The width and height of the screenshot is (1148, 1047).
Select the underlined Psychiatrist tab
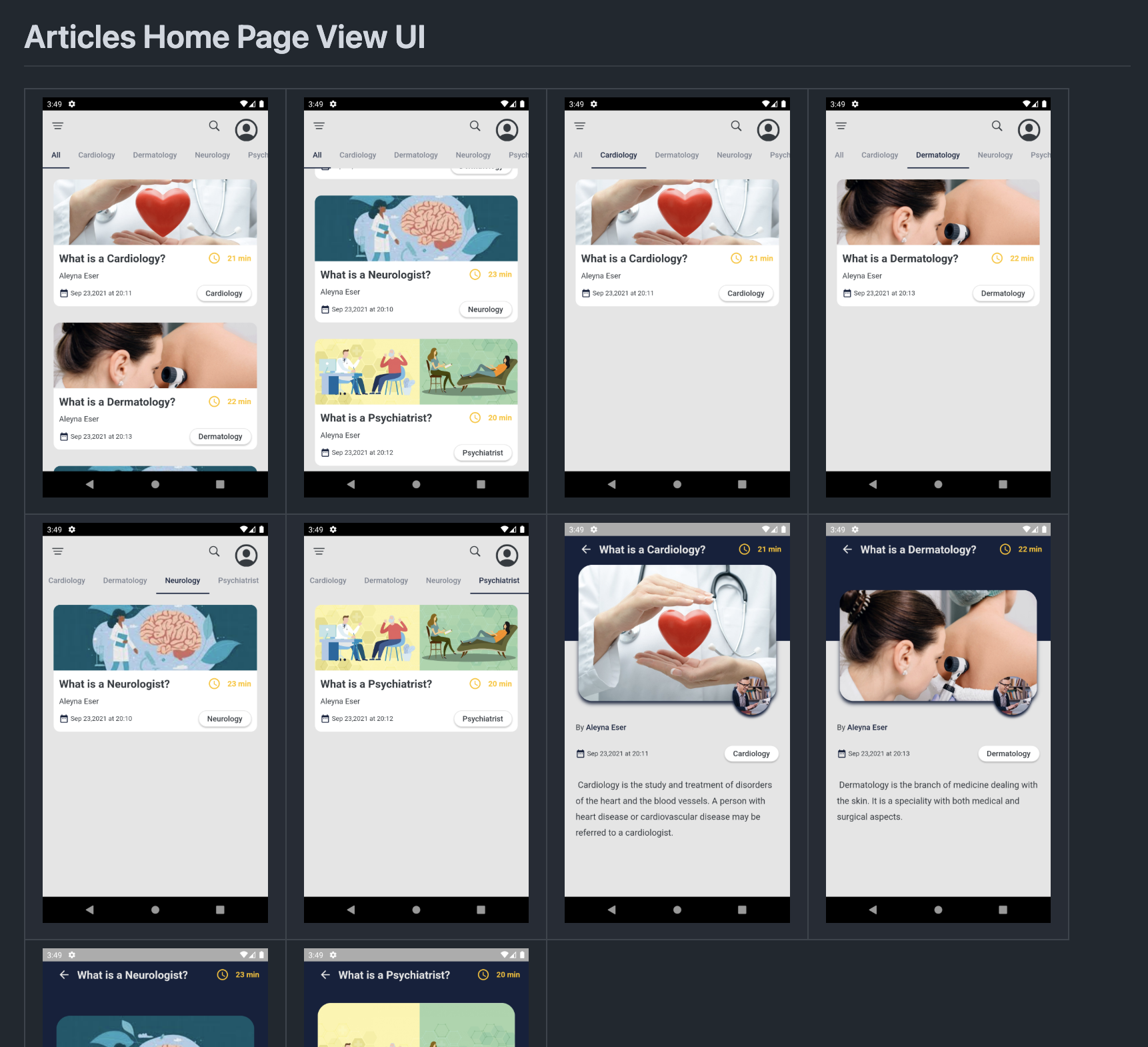point(499,581)
